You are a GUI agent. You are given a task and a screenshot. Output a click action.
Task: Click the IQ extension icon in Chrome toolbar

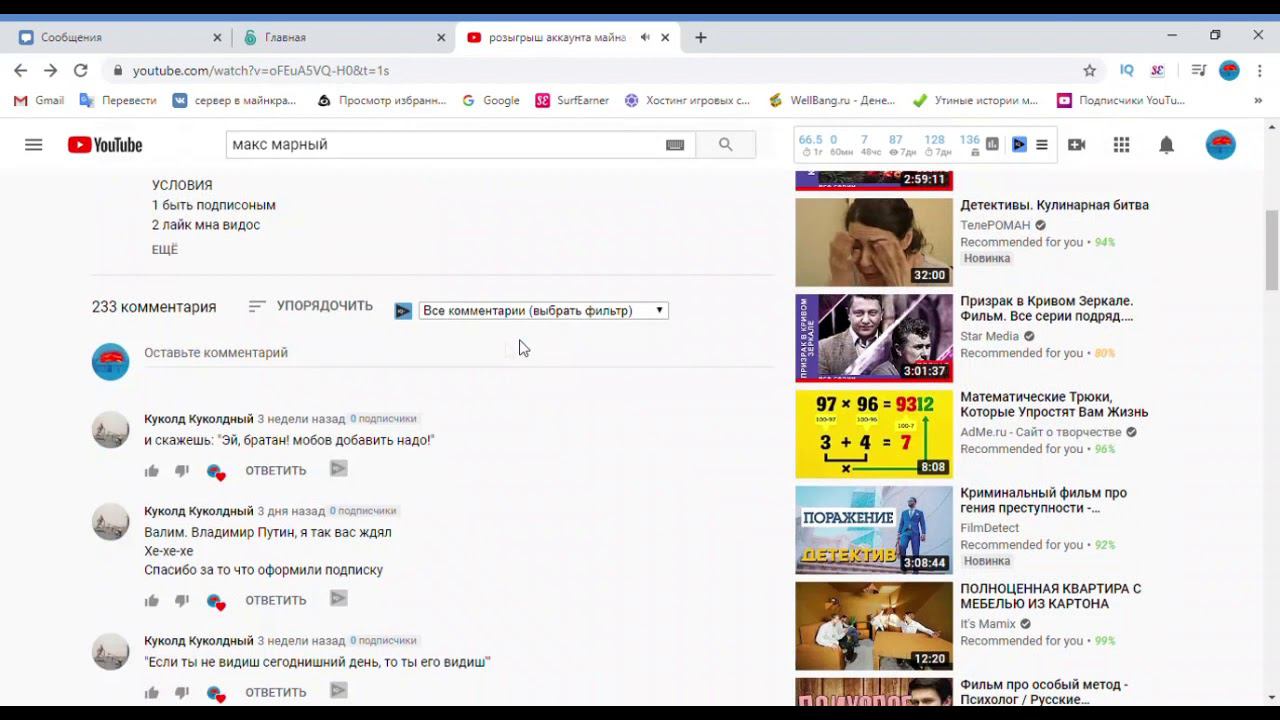click(1127, 70)
